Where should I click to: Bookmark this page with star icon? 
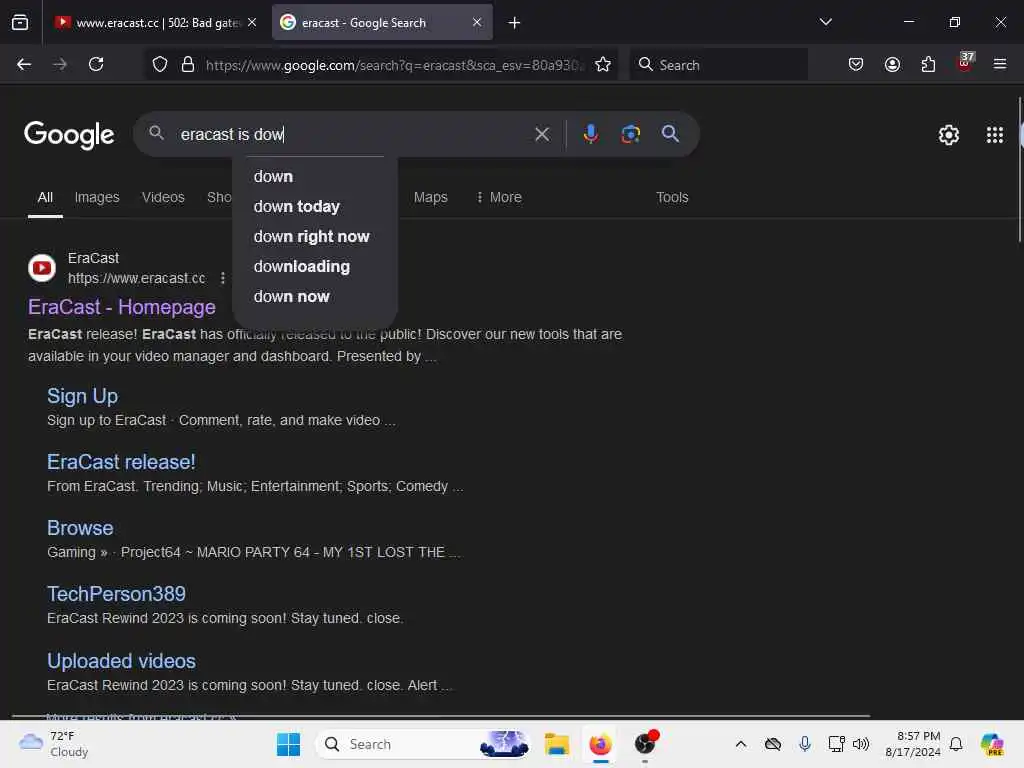(x=603, y=64)
